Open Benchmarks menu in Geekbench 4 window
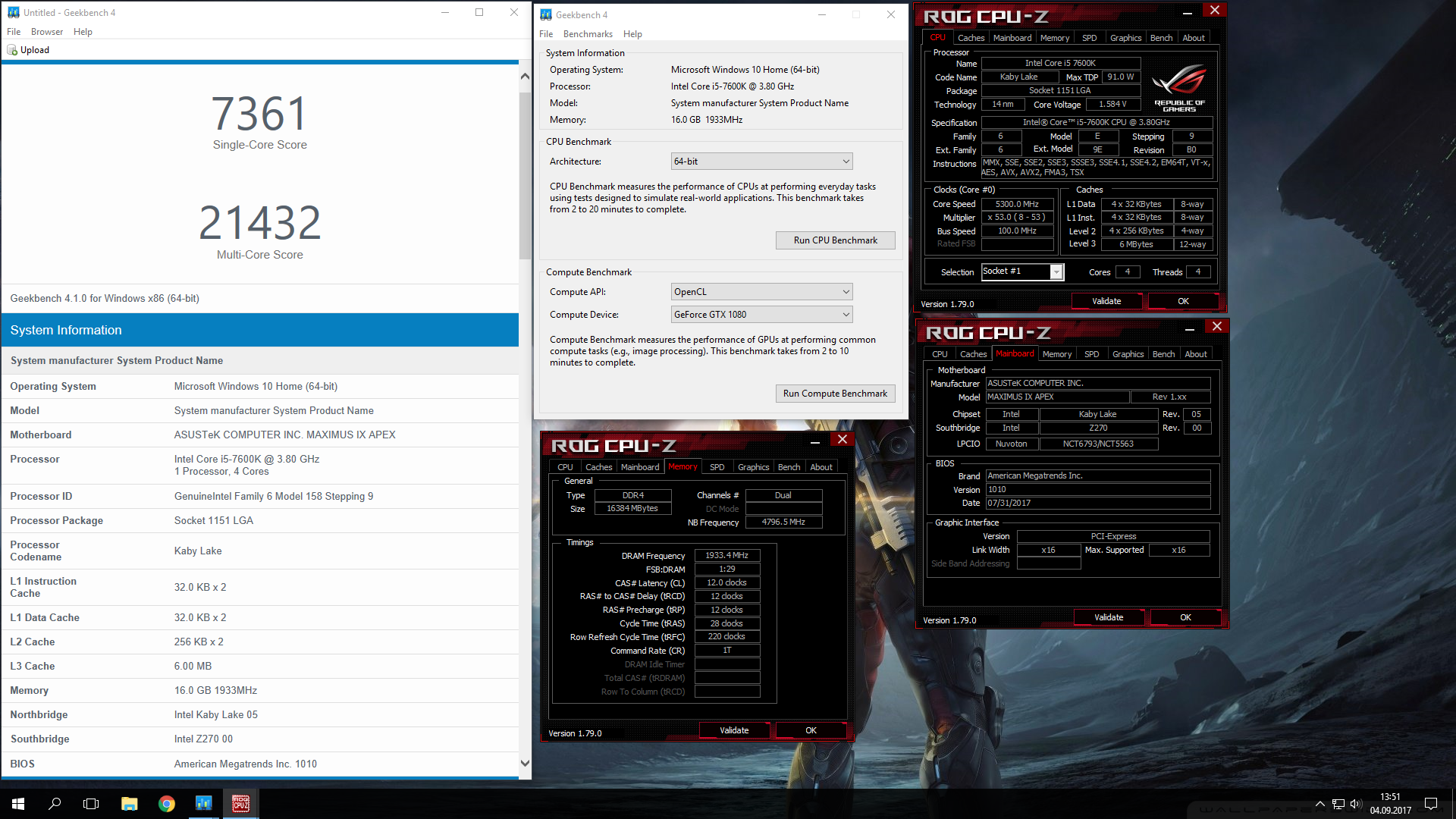This screenshot has width=1456, height=819. (588, 34)
